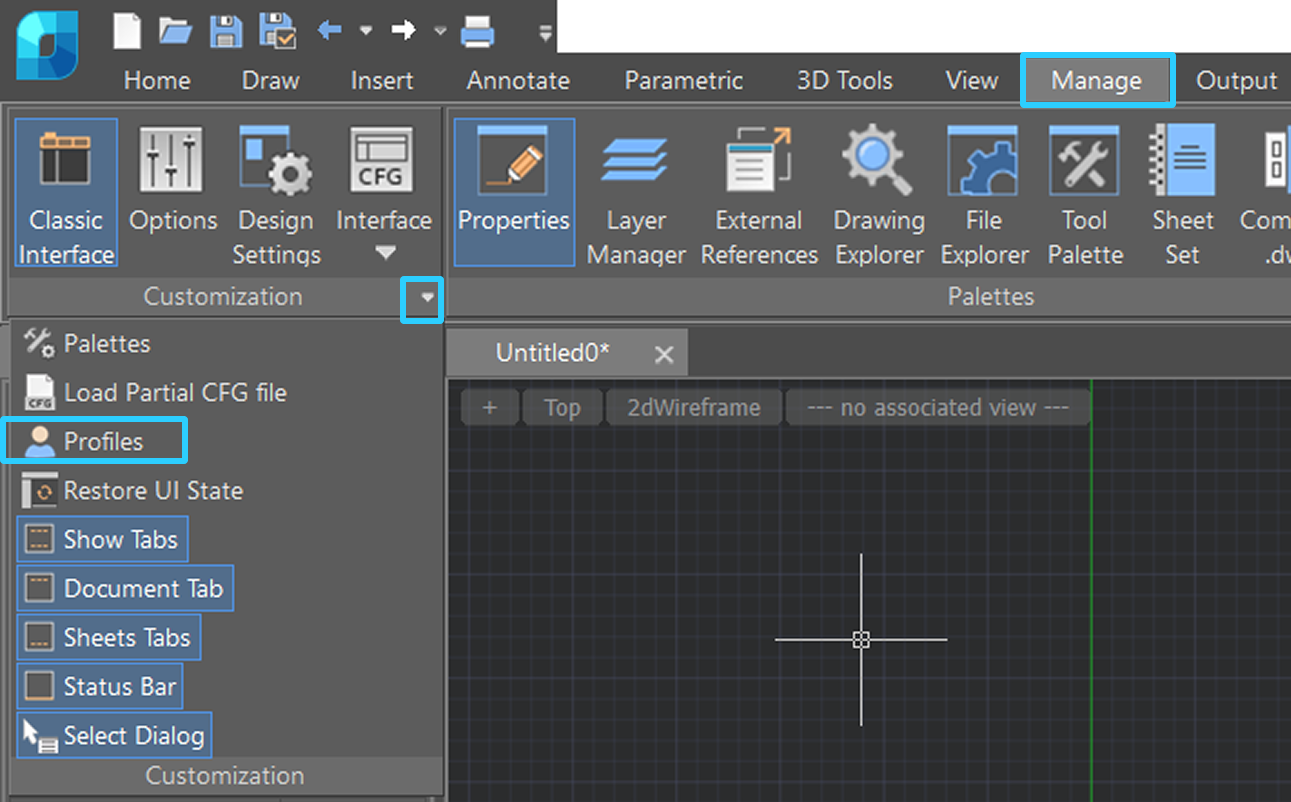Toggle the Sheets Tabs visibility
Viewport: 1291px width, 802px height.
[109, 637]
